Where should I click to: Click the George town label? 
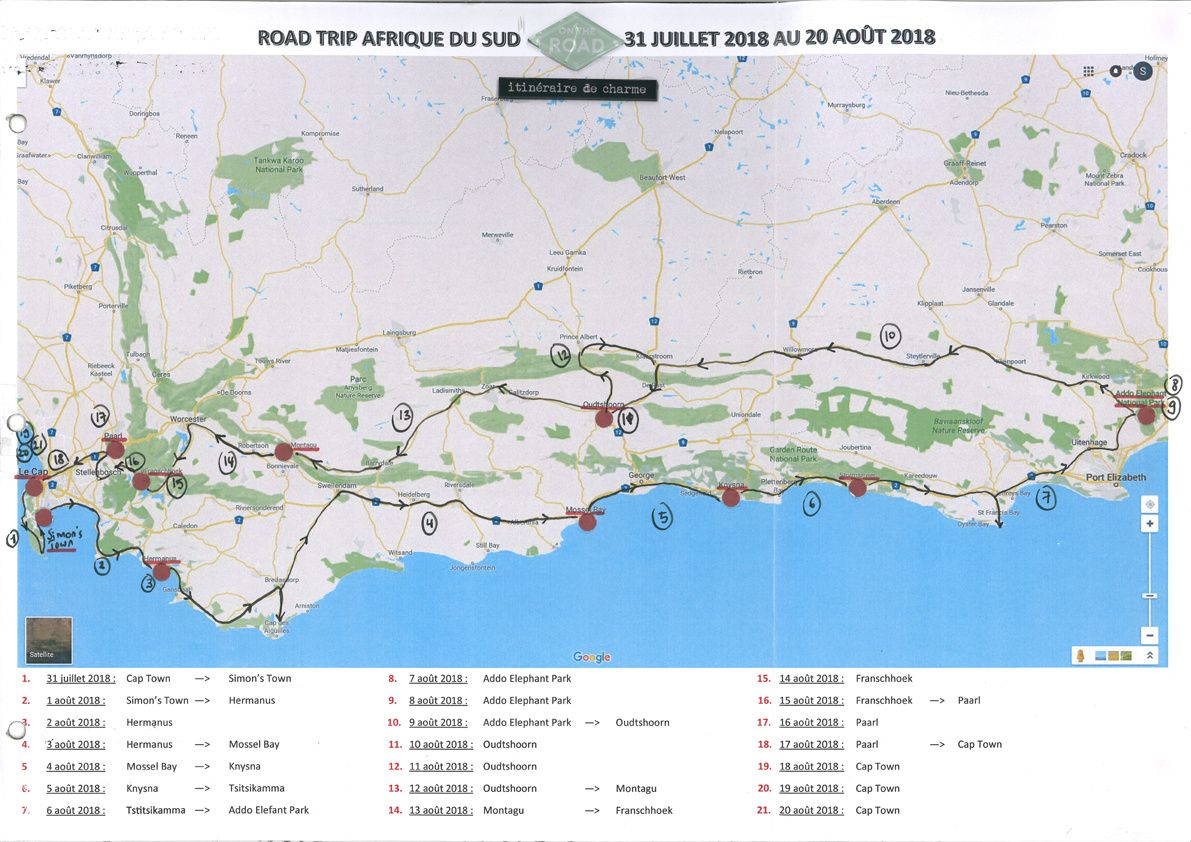641,475
